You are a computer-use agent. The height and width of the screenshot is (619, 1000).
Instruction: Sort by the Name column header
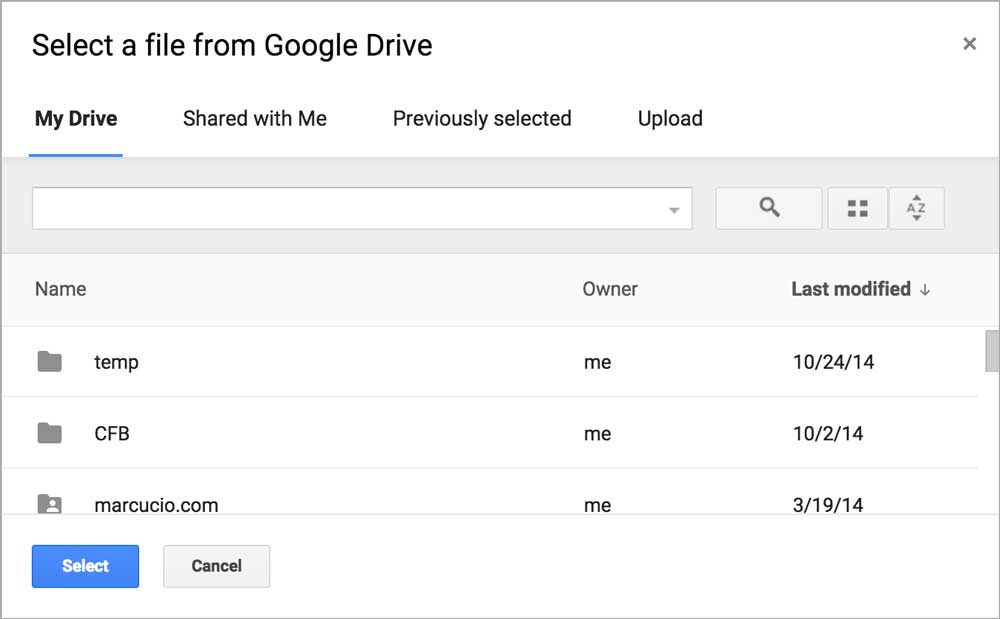61,289
